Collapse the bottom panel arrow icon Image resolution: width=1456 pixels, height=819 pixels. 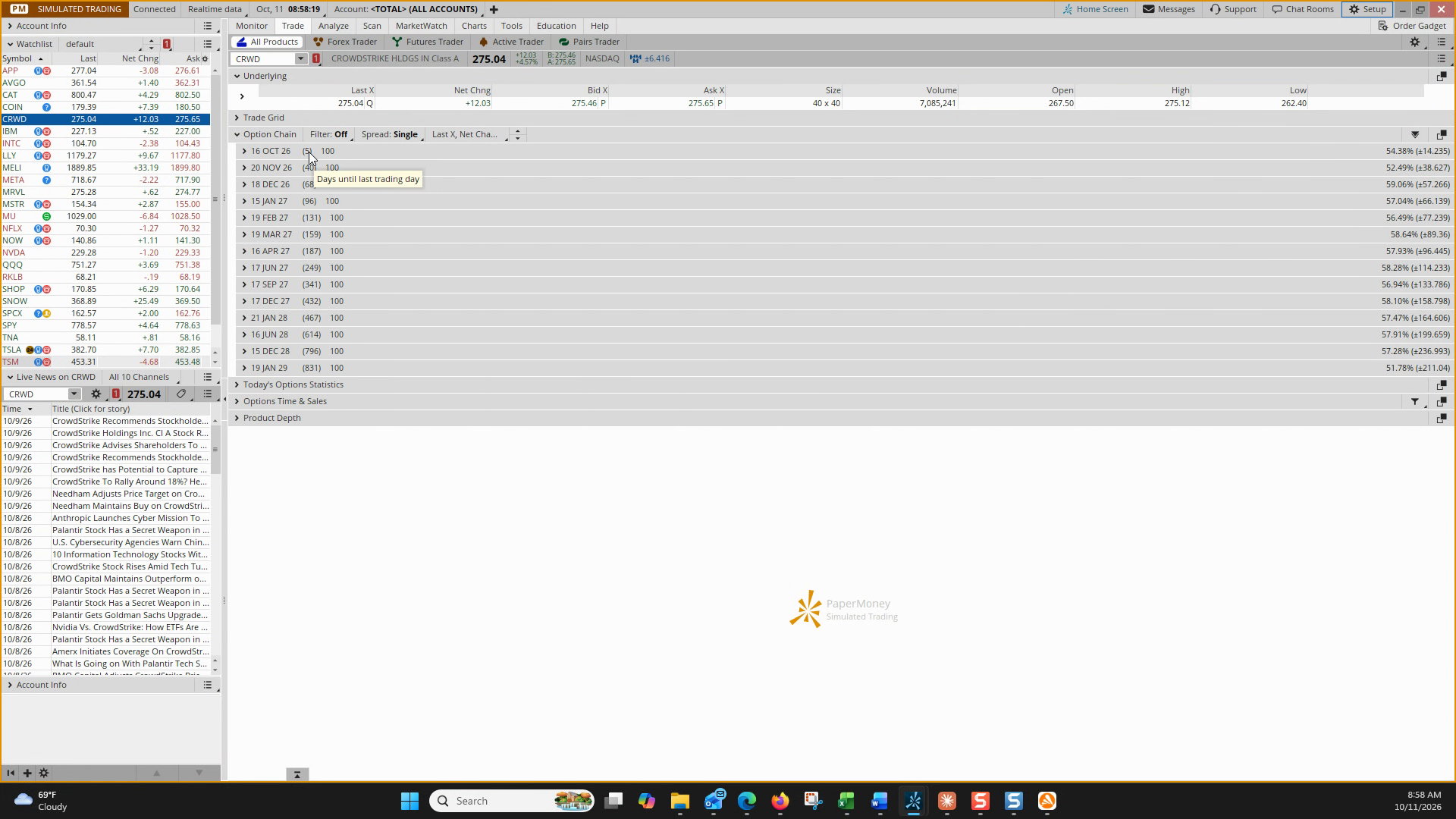point(297,774)
